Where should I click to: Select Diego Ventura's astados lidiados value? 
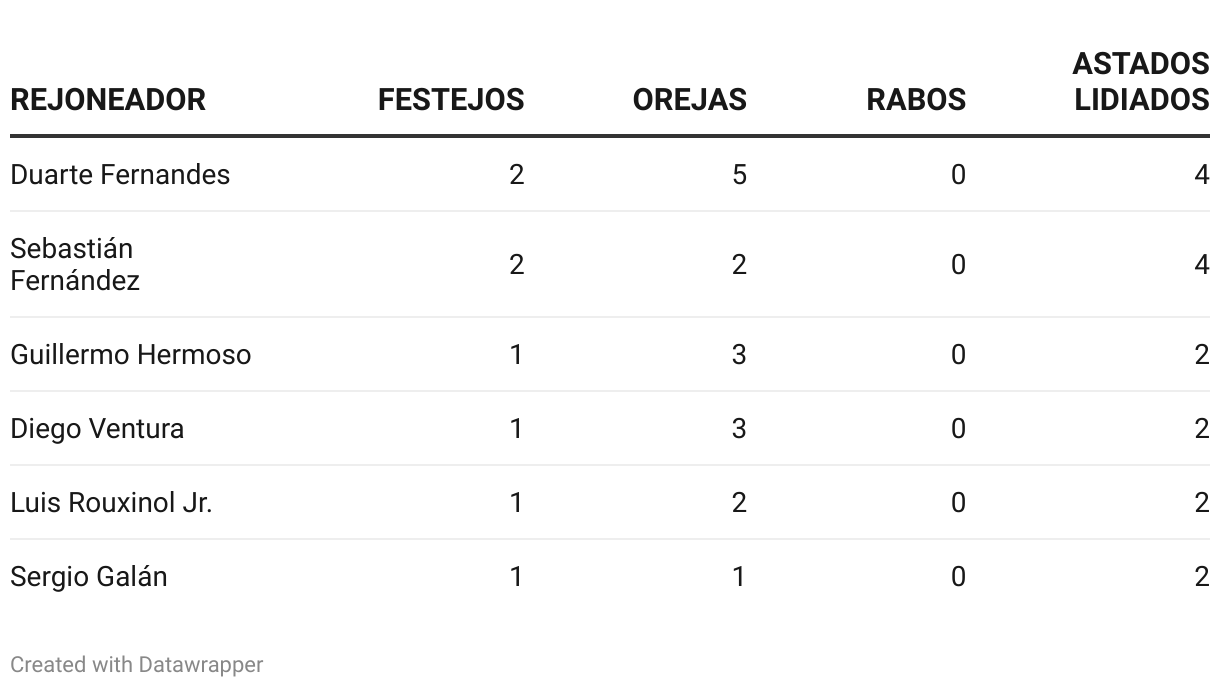[x=1202, y=429]
